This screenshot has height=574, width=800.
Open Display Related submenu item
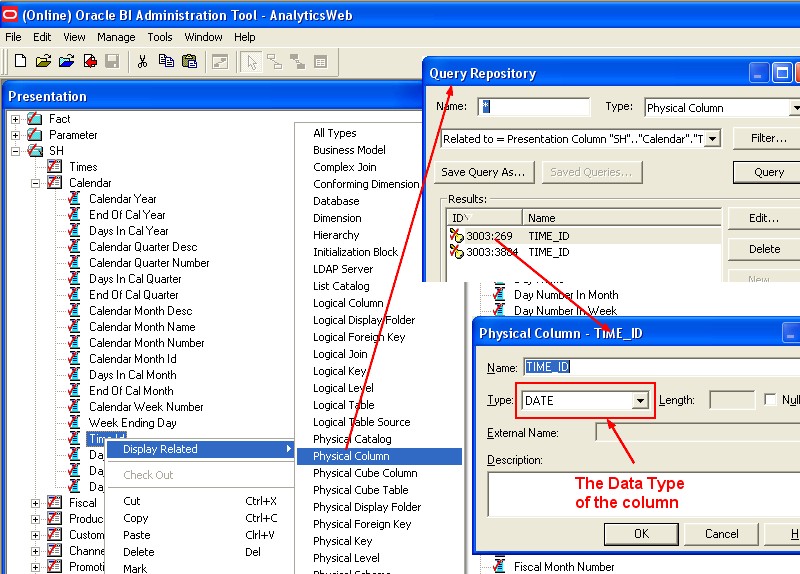coord(200,449)
